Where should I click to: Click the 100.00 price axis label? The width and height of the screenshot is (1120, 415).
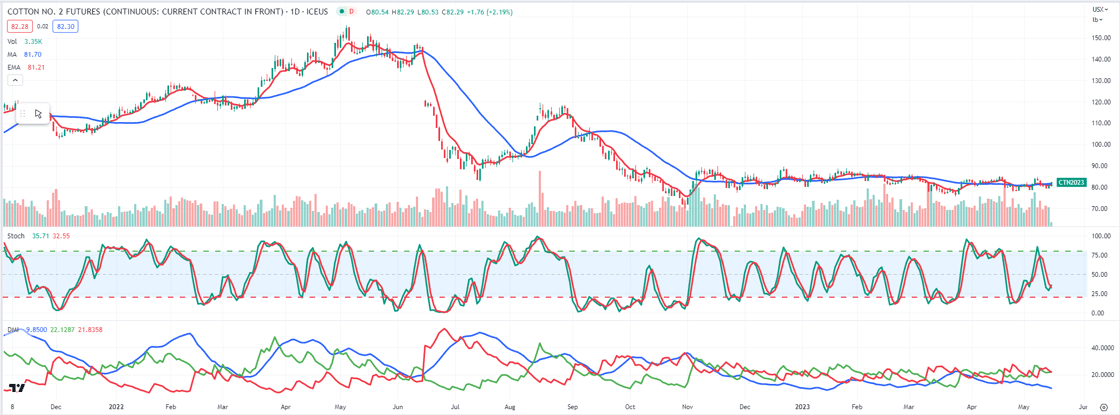(1101, 145)
